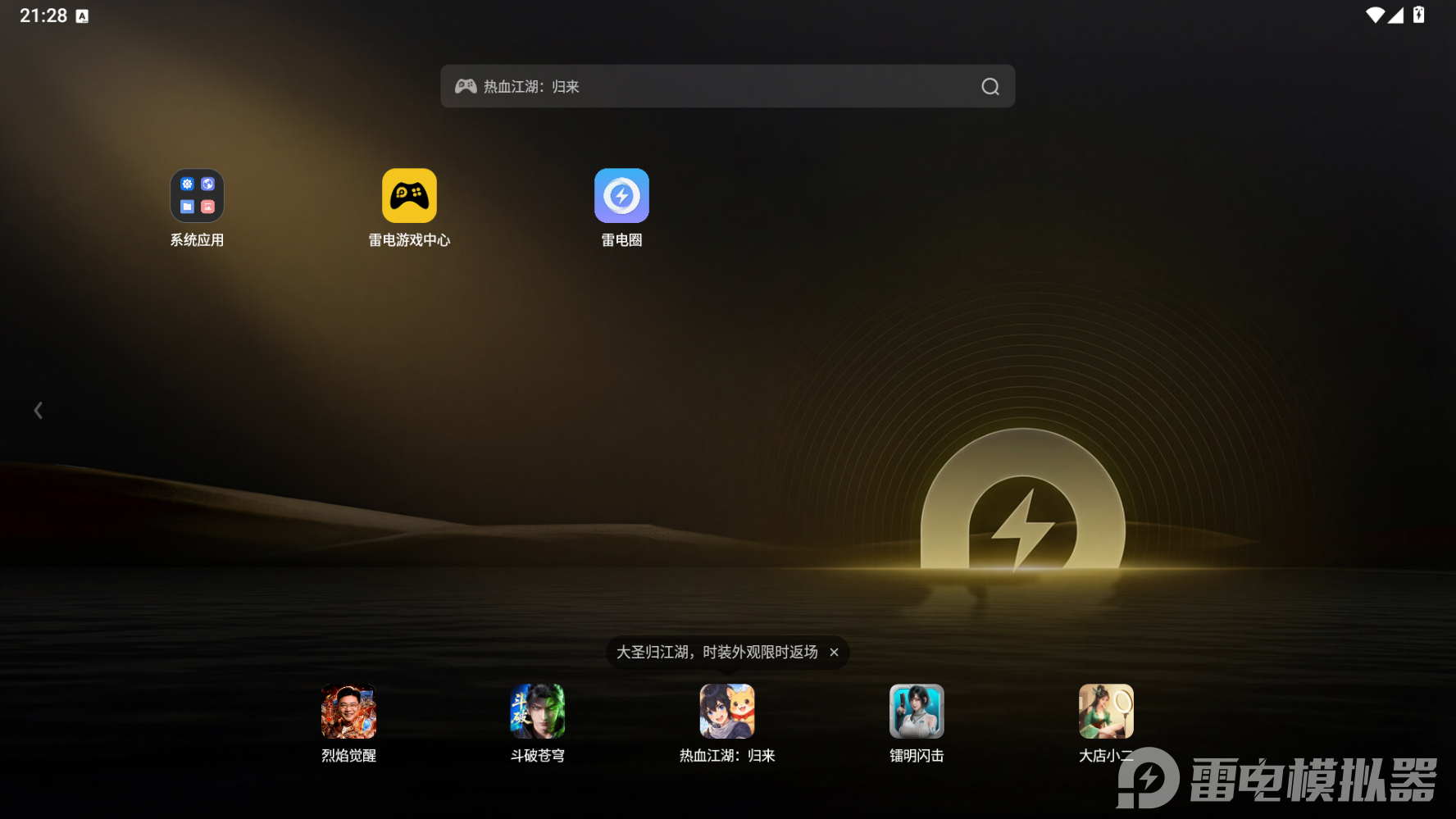
Task: Click the 镭明闪击 label text
Action: (x=917, y=756)
